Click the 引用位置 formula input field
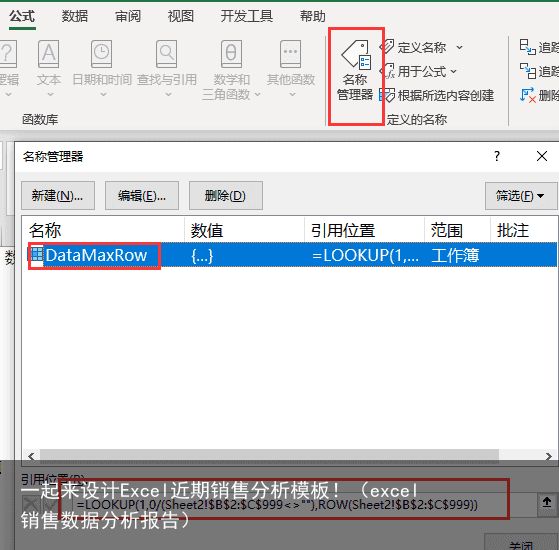Image resolution: width=559 pixels, height=550 pixels. pyautogui.click(x=304, y=504)
